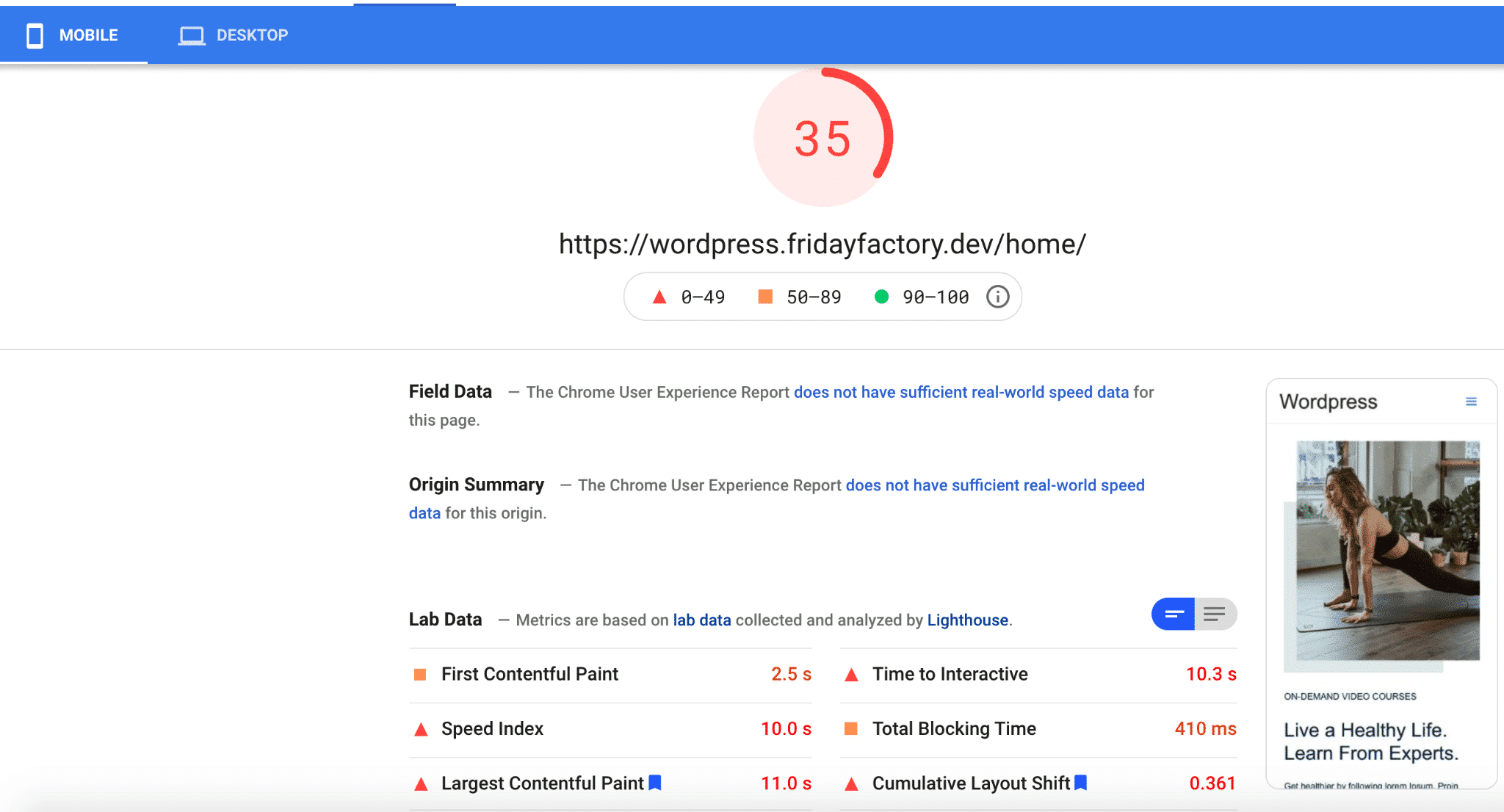Click the Total Blocking Time orange square icon
The image size is (1504, 812).
pos(851,728)
